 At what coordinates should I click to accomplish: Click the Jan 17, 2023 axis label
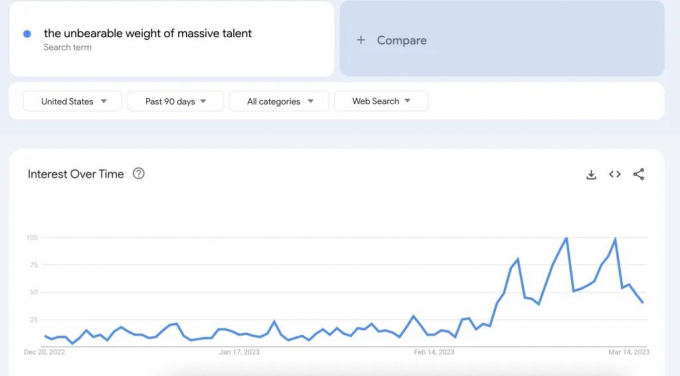(239, 352)
